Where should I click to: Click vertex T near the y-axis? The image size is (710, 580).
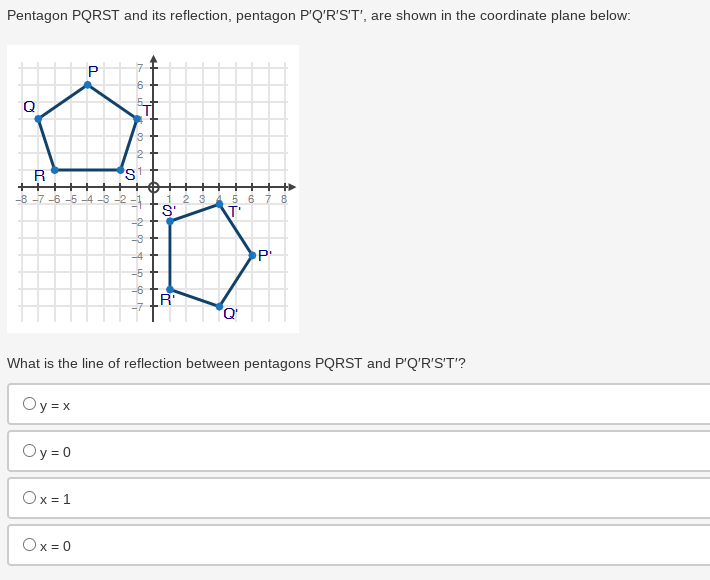137,119
